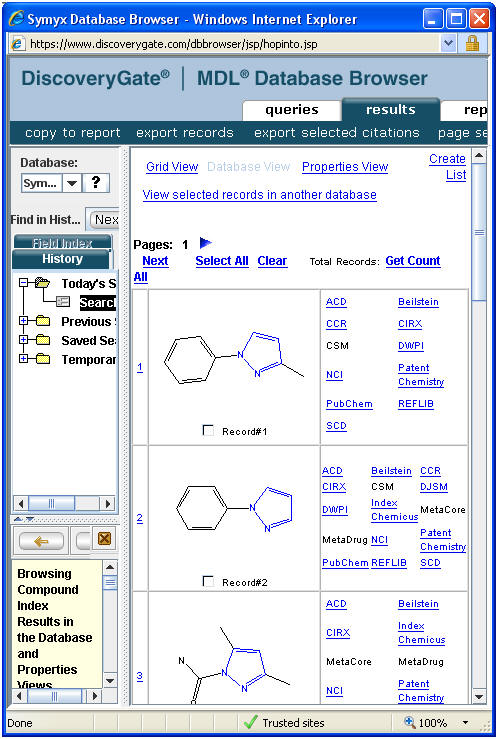The width and height of the screenshot is (498, 739).
Task: Open Grid View link
Action: click(172, 167)
